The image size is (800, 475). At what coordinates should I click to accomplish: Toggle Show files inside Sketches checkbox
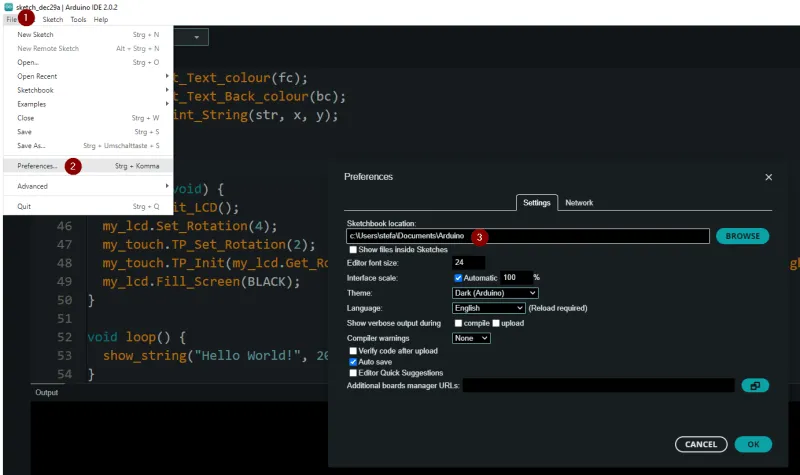pos(353,249)
